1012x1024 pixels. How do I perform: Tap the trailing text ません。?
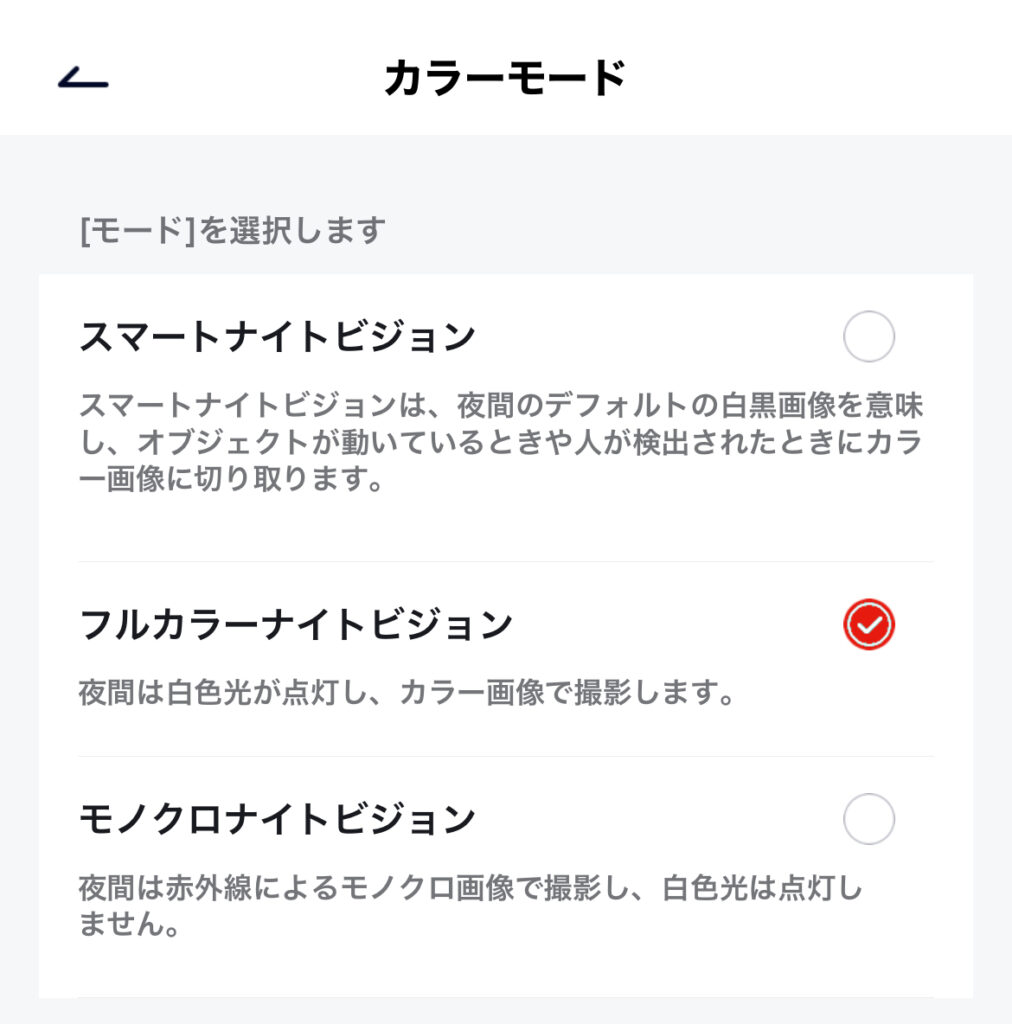point(129,924)
